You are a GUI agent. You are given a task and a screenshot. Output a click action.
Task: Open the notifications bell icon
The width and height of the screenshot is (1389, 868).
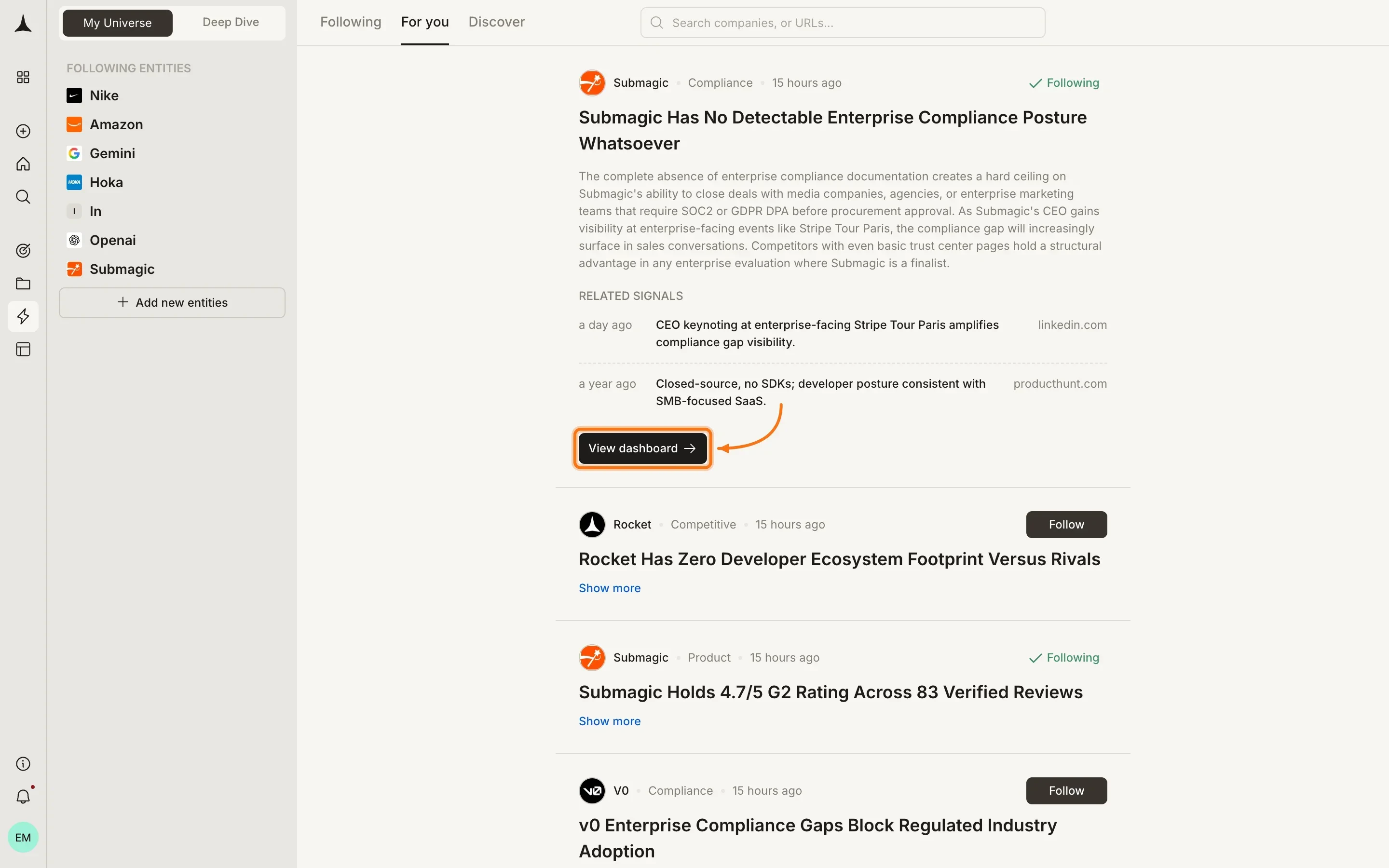pos(23,796)
